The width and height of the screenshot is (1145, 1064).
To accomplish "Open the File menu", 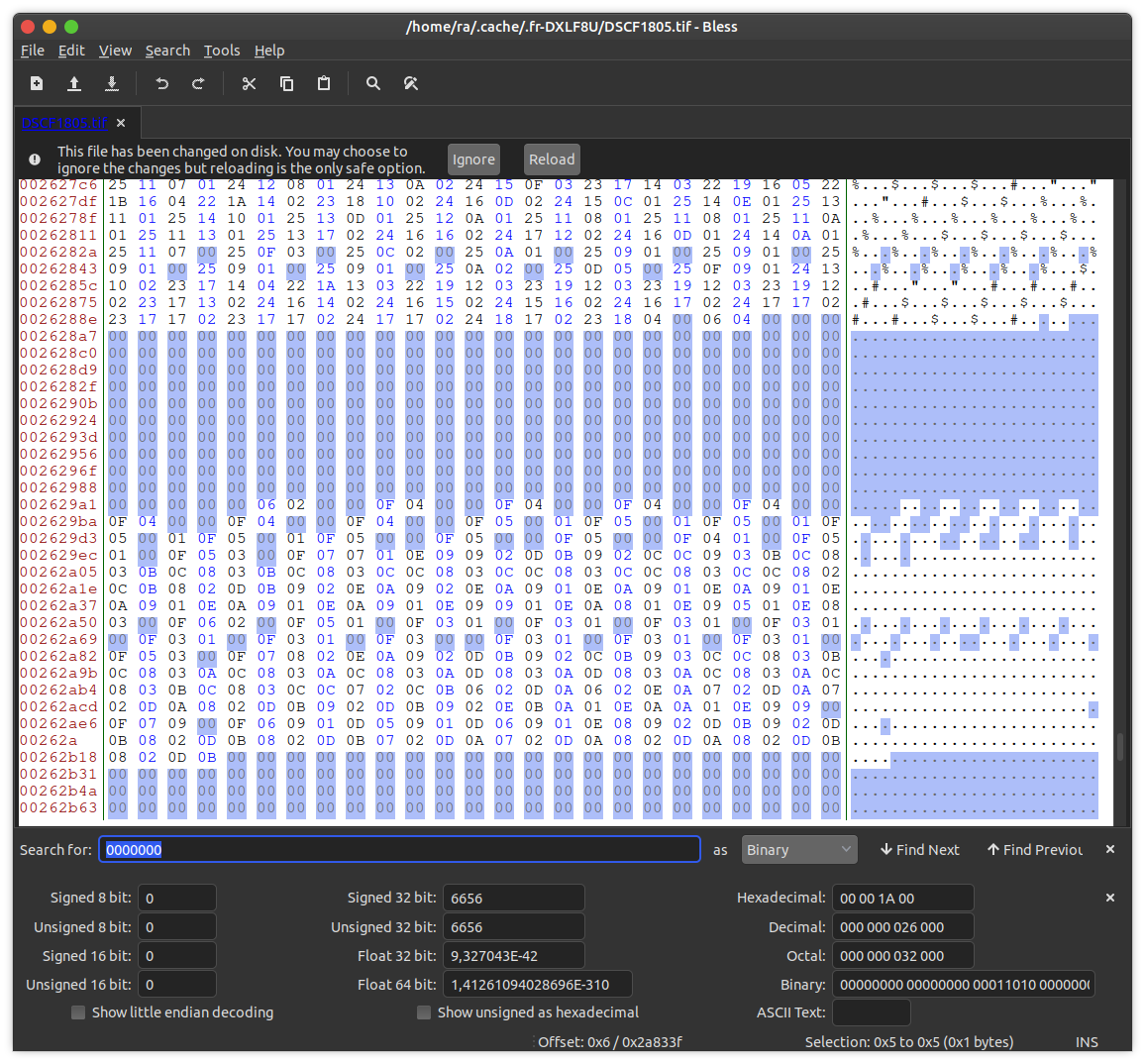I will (x=32, y=51).
